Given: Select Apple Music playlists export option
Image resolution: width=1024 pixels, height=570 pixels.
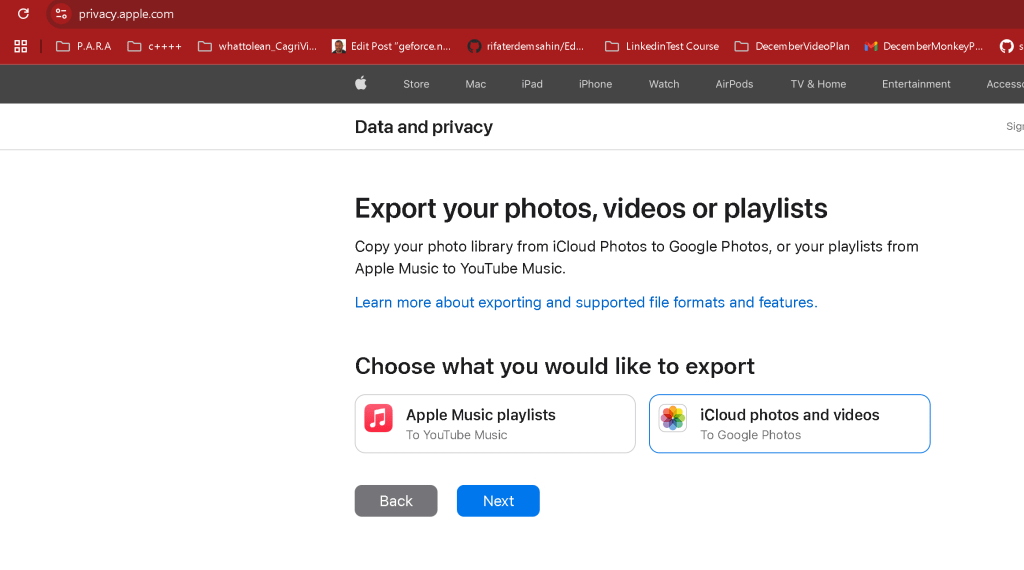Looking at the screenshot, I should click(495, 424).
